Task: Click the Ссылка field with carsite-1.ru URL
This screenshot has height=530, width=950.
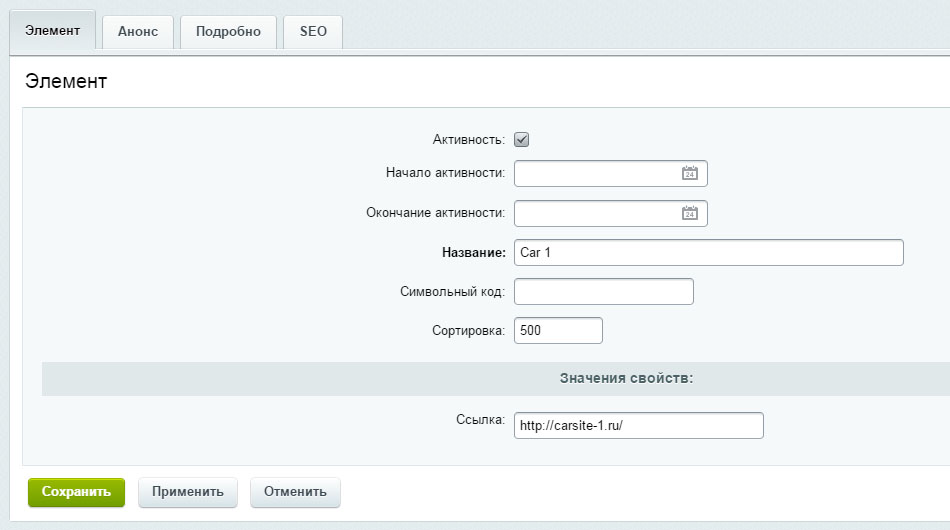Action: coord(638,426)
